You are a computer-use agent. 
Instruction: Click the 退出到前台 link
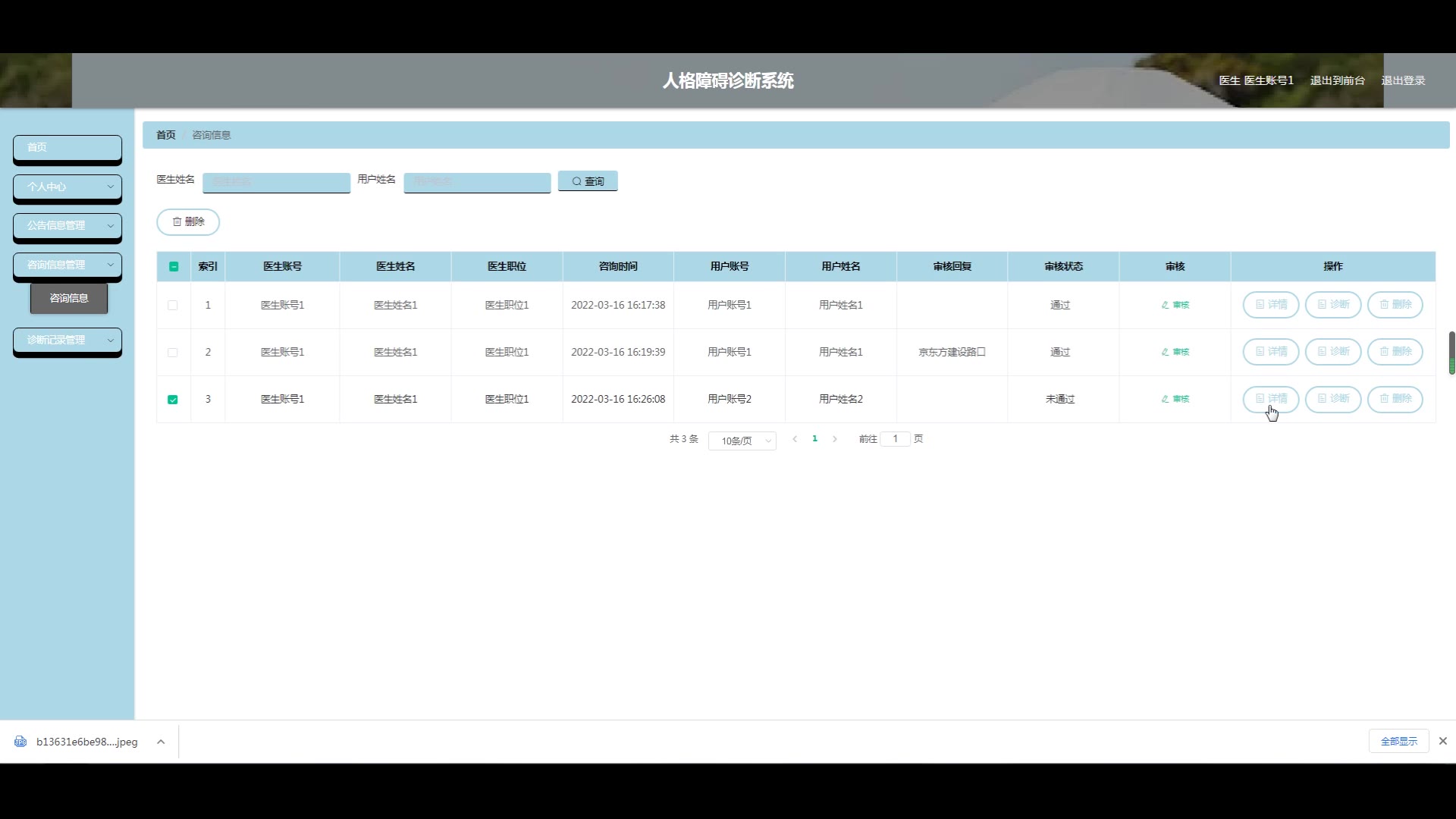pos(1337,80)
